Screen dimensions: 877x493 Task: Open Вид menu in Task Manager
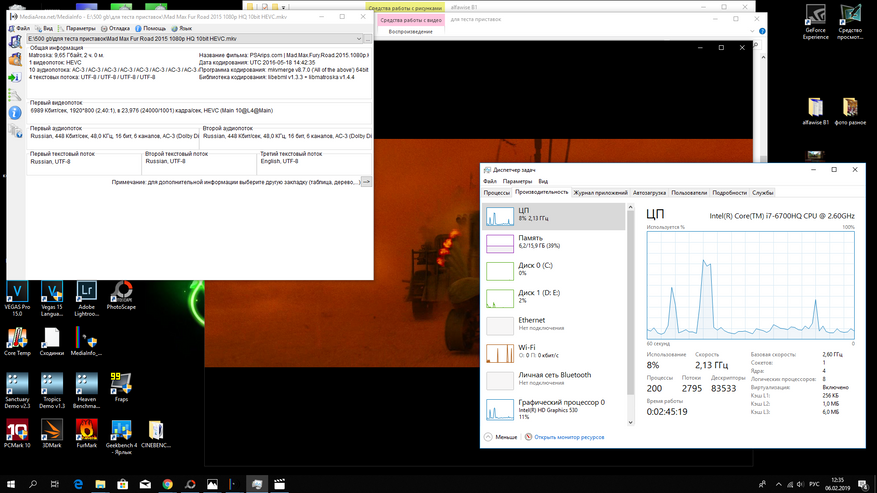pos(543,181)
